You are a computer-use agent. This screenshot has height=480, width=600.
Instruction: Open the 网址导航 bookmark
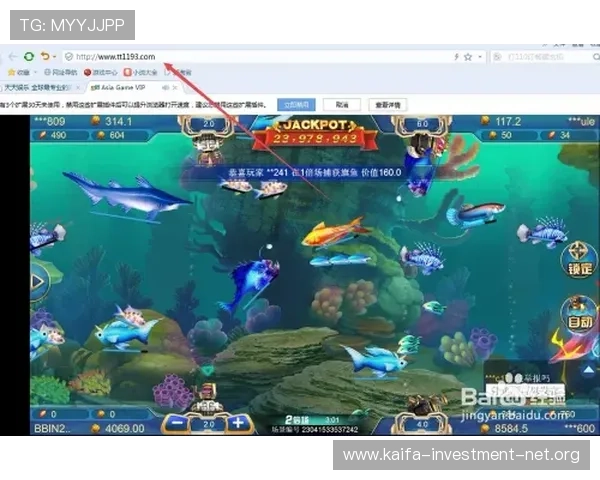[60, 72]
